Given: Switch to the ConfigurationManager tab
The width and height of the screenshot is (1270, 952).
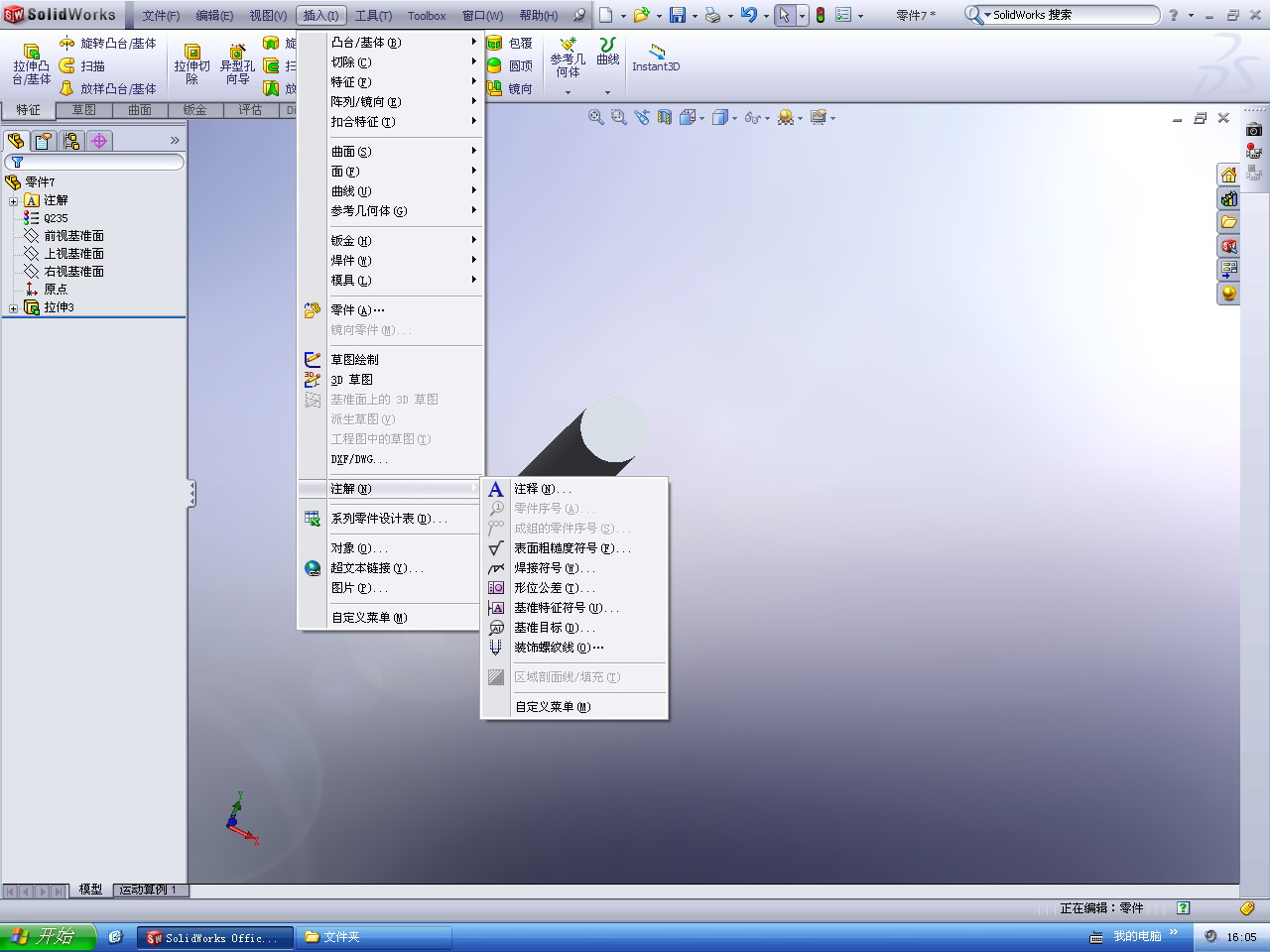Looking at the screenshot, I should (x=71, y=141).
